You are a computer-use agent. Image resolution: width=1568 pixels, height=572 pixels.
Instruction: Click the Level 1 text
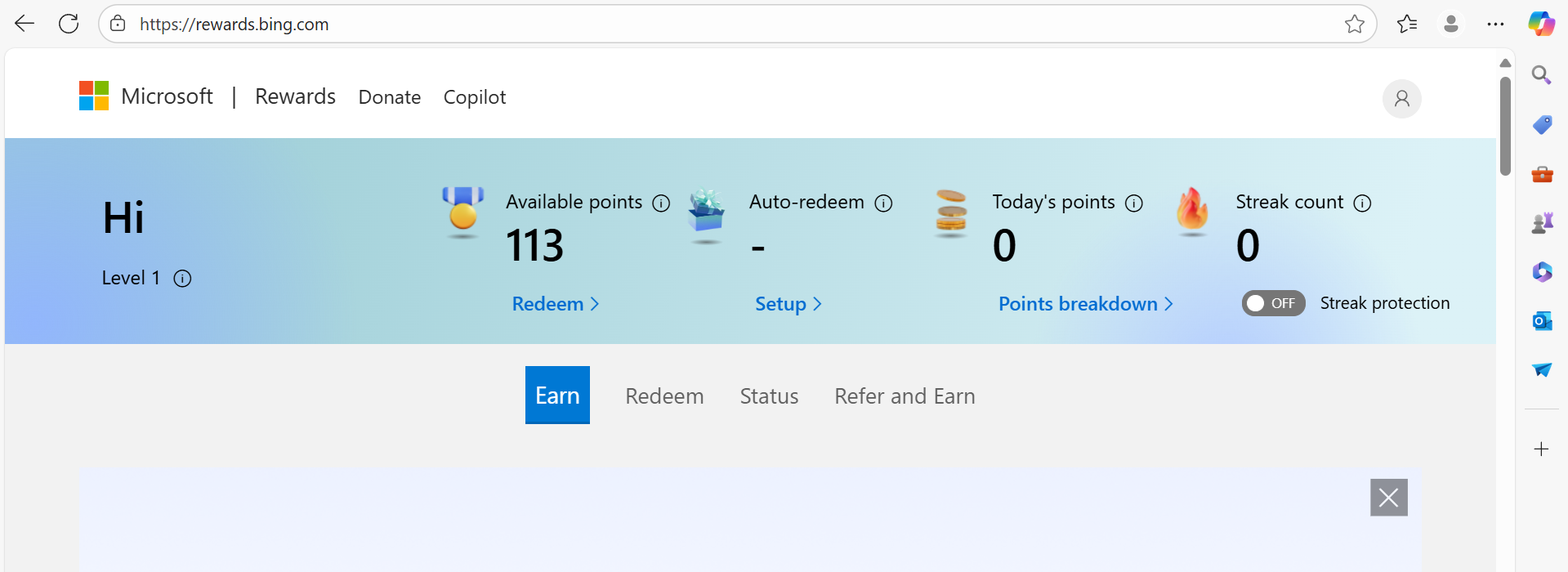(x=131, y=279)
